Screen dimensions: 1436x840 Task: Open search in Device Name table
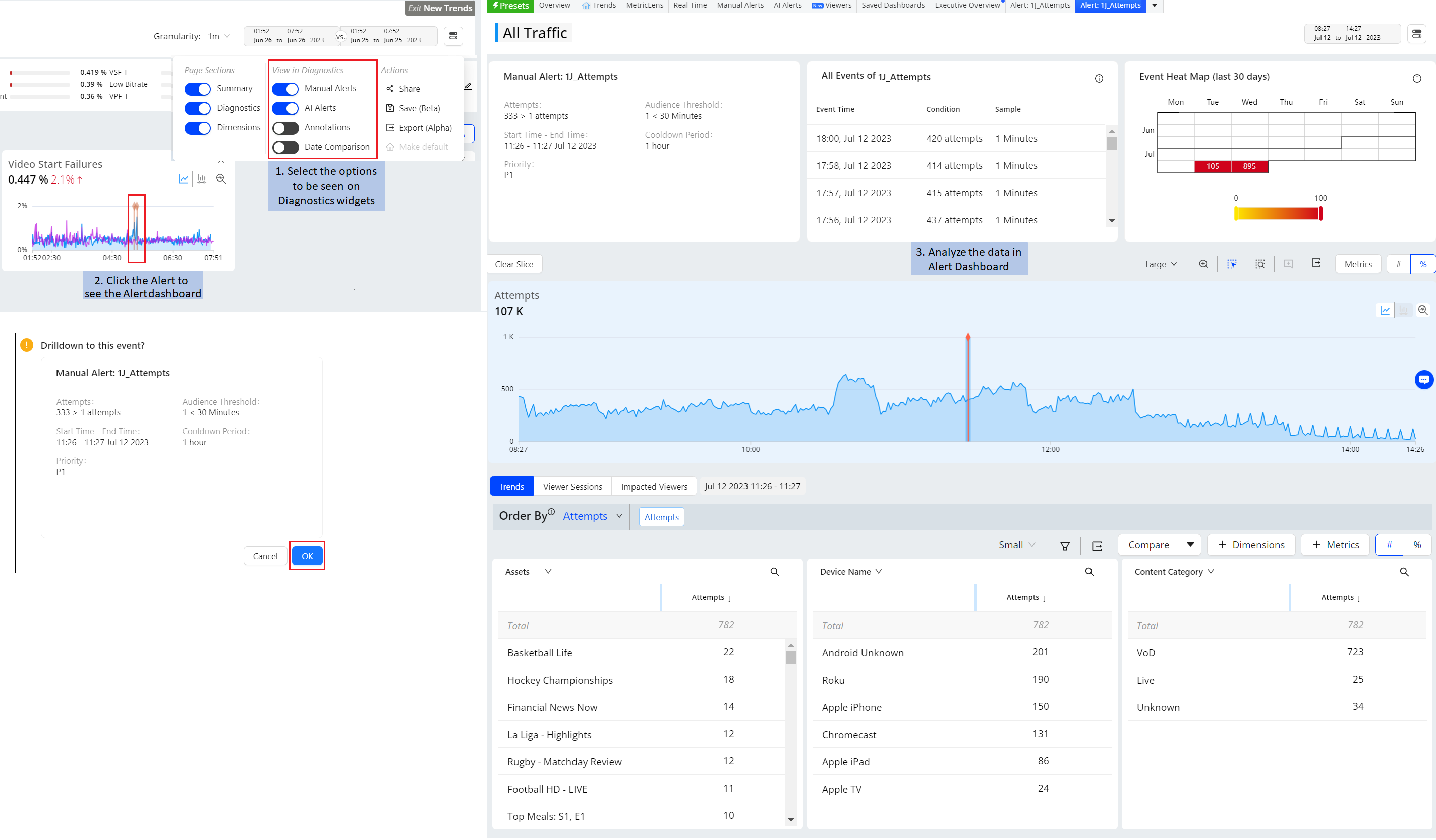(1089, 572)
